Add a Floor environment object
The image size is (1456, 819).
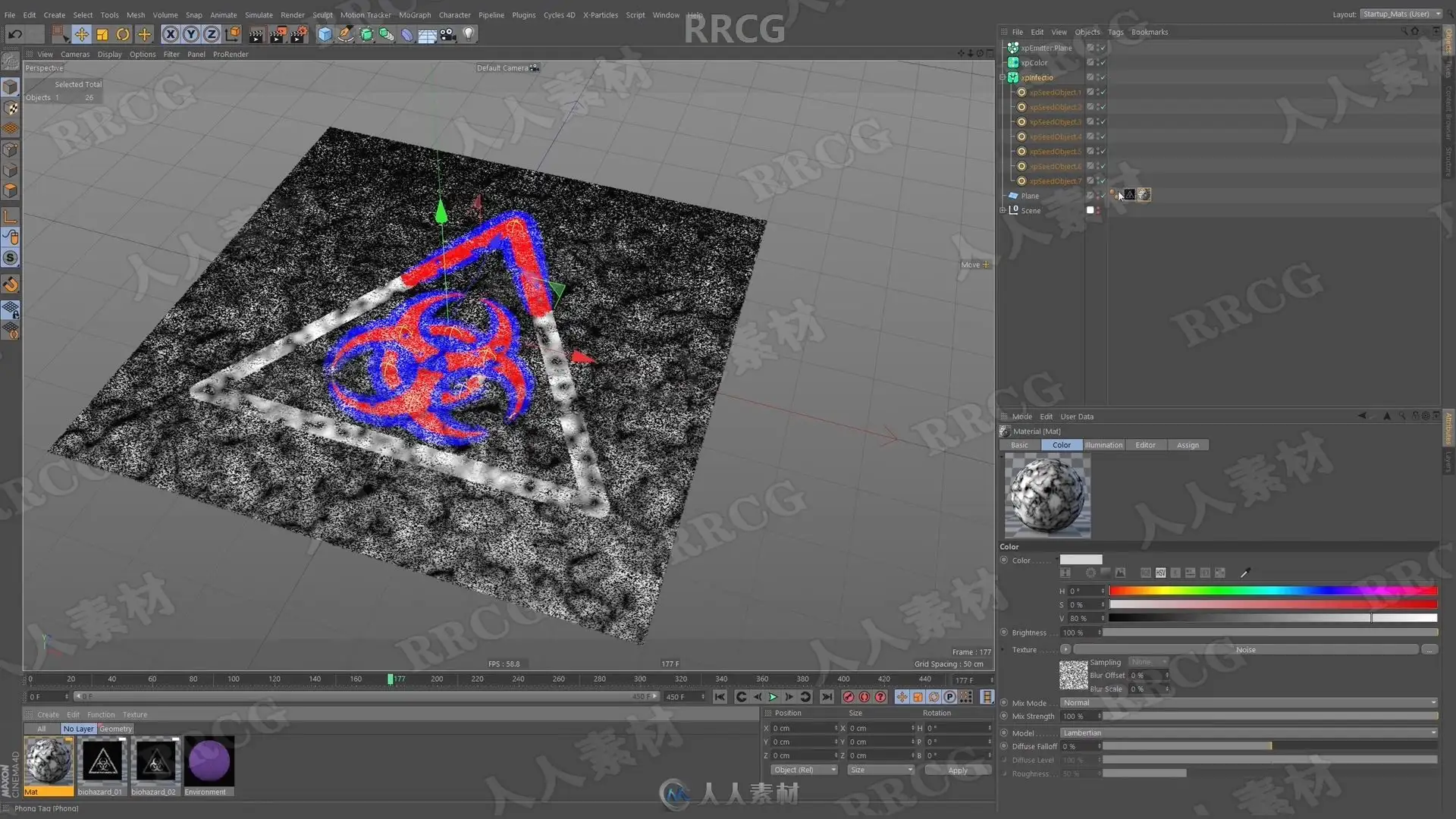pyautogui.click(x=428, y=34)
